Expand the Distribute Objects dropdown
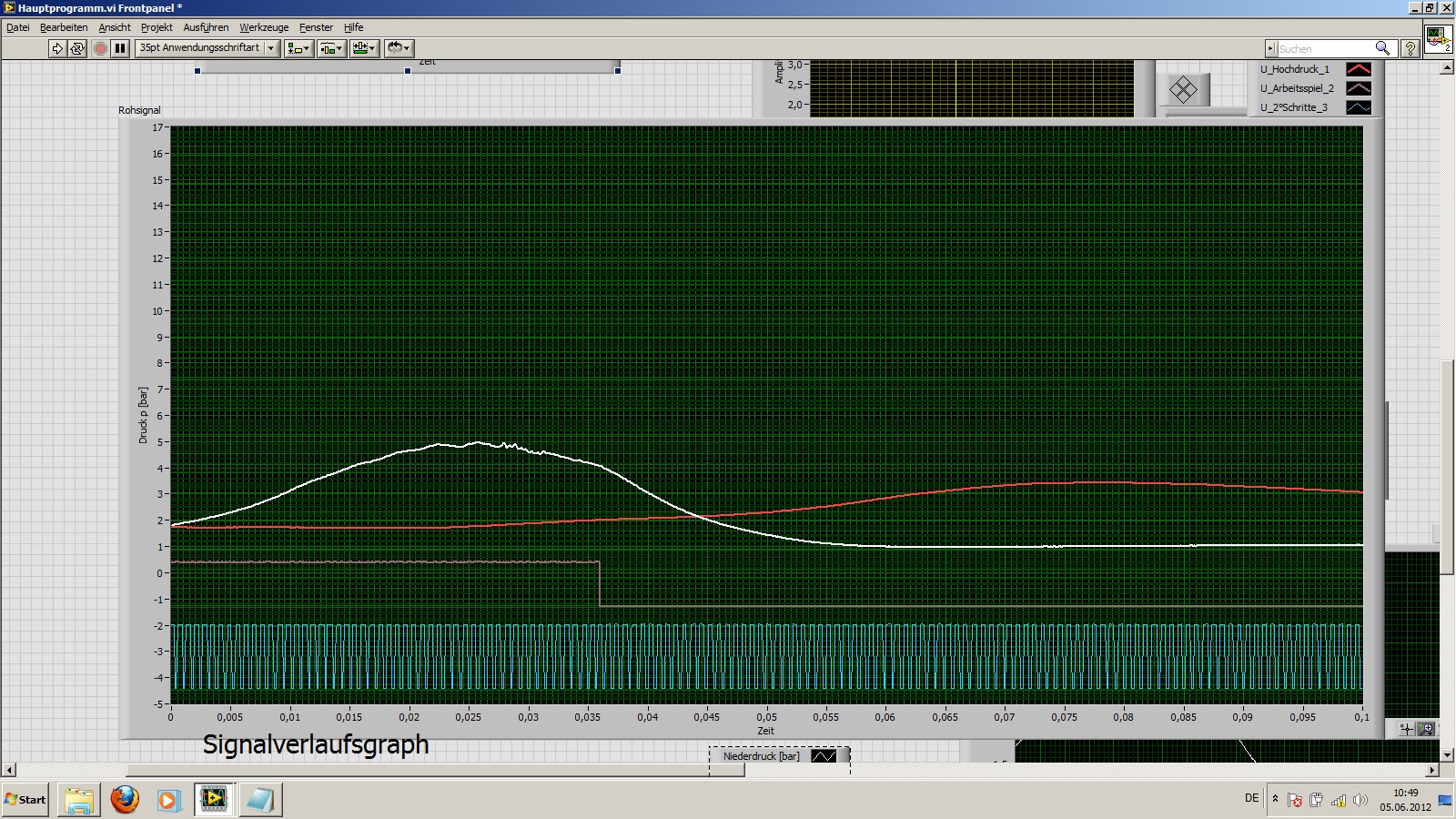The image size is (1456, 819). click(331, 48)
